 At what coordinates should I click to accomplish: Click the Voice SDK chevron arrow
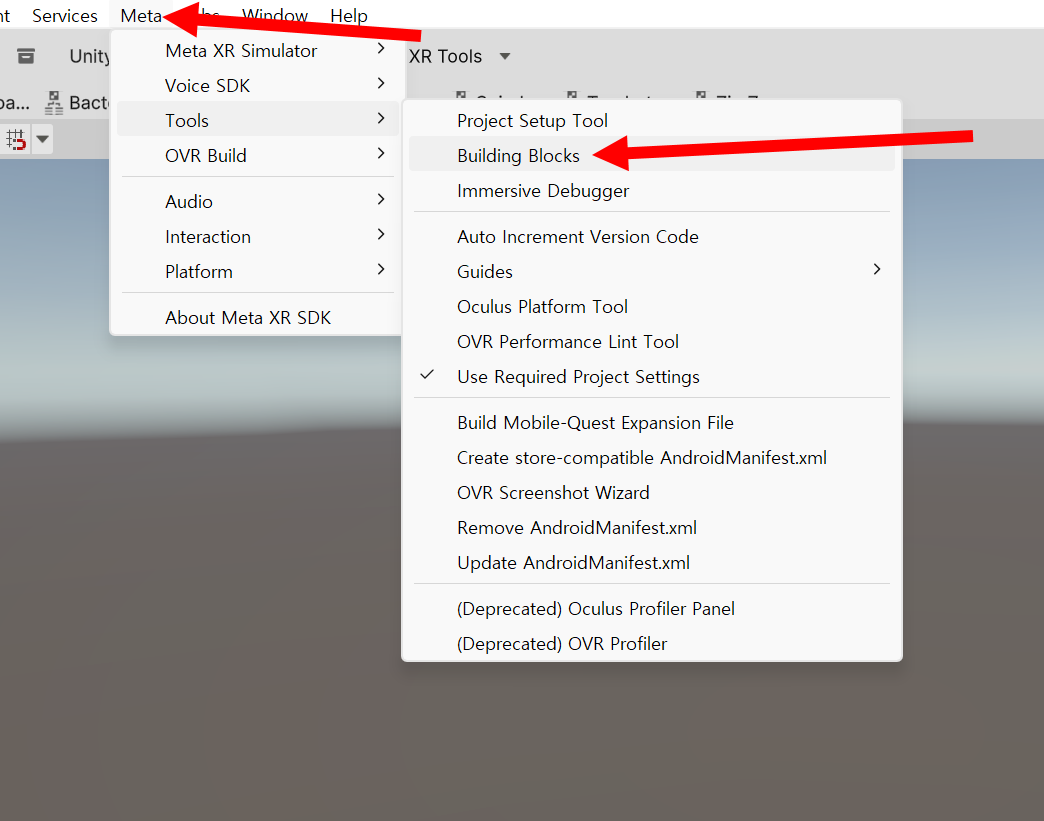click(x=381, y=83)
